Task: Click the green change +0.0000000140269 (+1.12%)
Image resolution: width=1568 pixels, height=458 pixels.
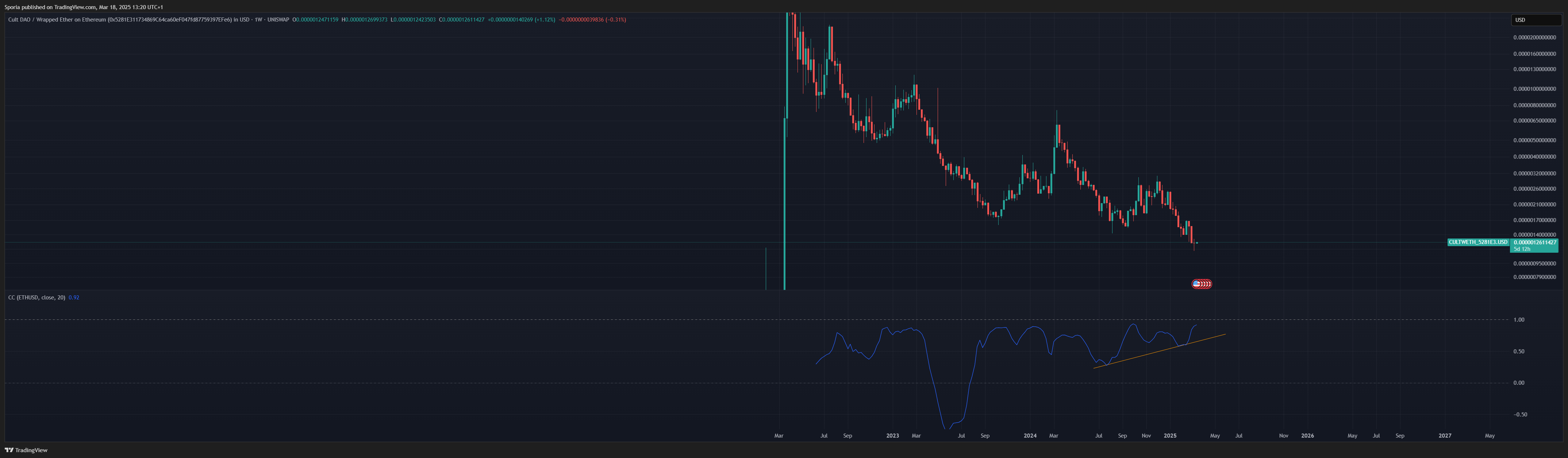Action: [521, 19]
